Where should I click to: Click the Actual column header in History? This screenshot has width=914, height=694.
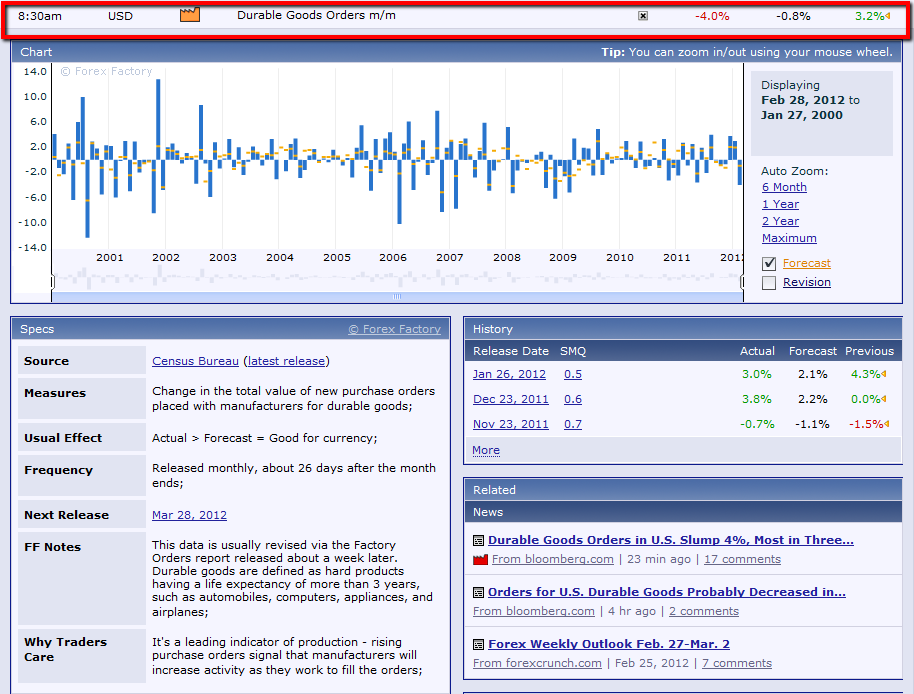(x=757, y=351)
